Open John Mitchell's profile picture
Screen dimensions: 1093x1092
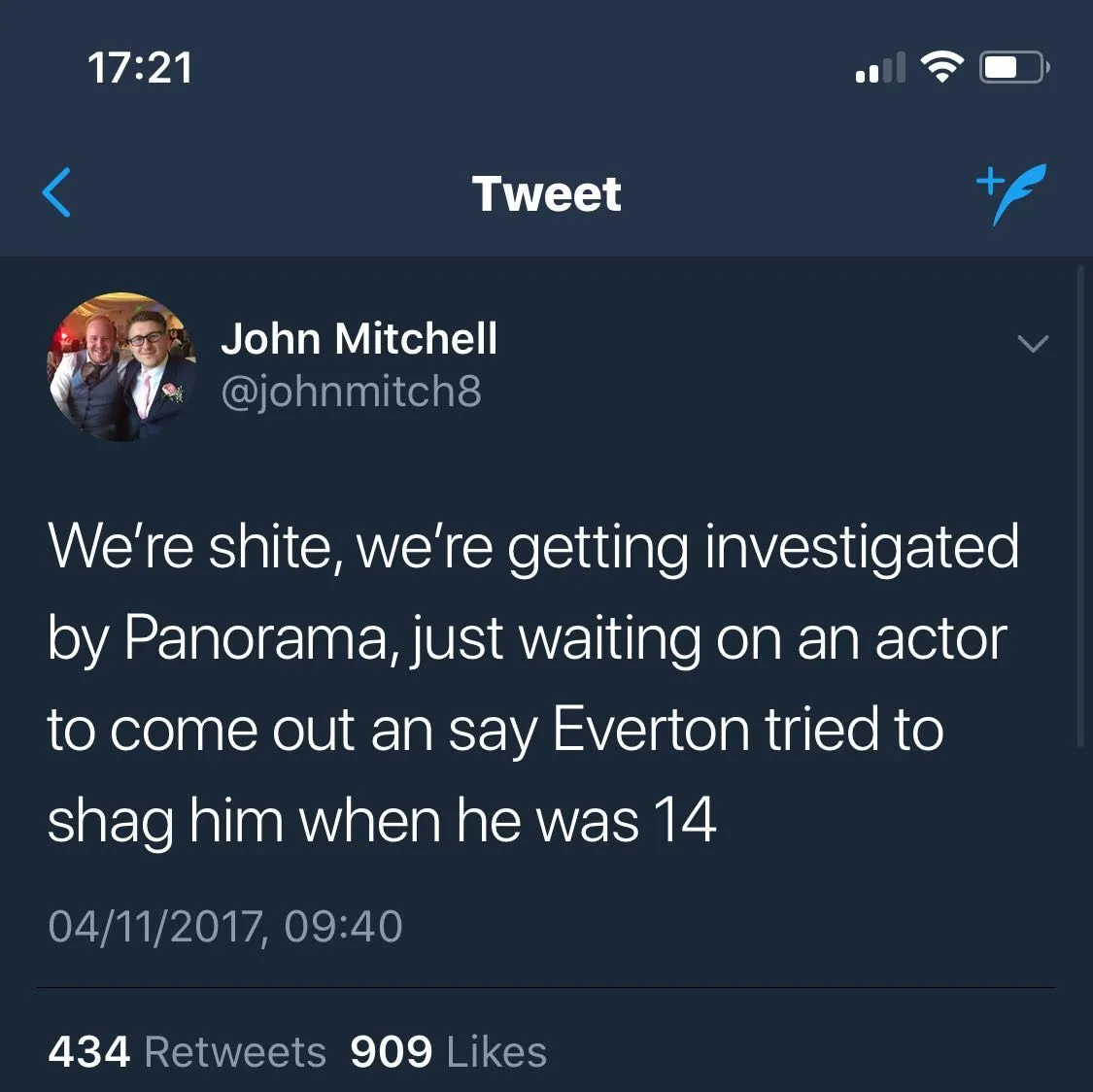[x=122, y=366]
